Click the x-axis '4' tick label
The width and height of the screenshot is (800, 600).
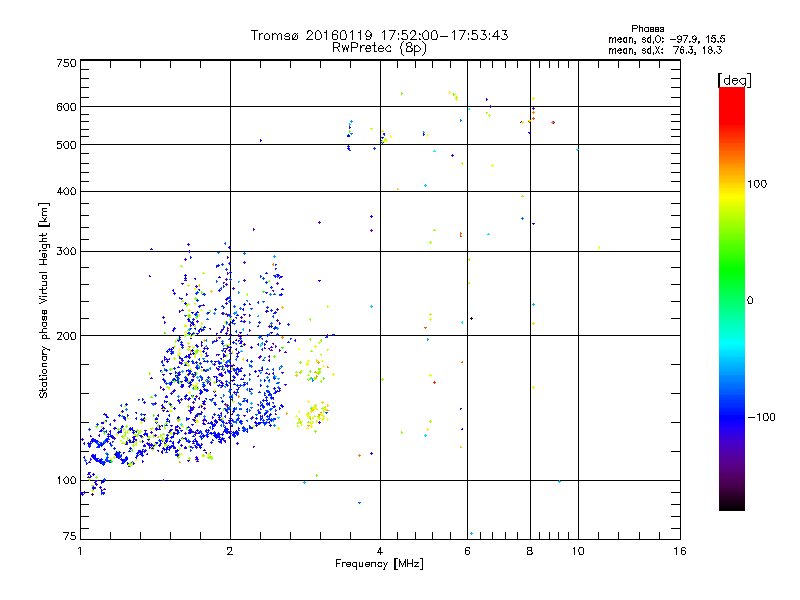[x=380, y=551]
